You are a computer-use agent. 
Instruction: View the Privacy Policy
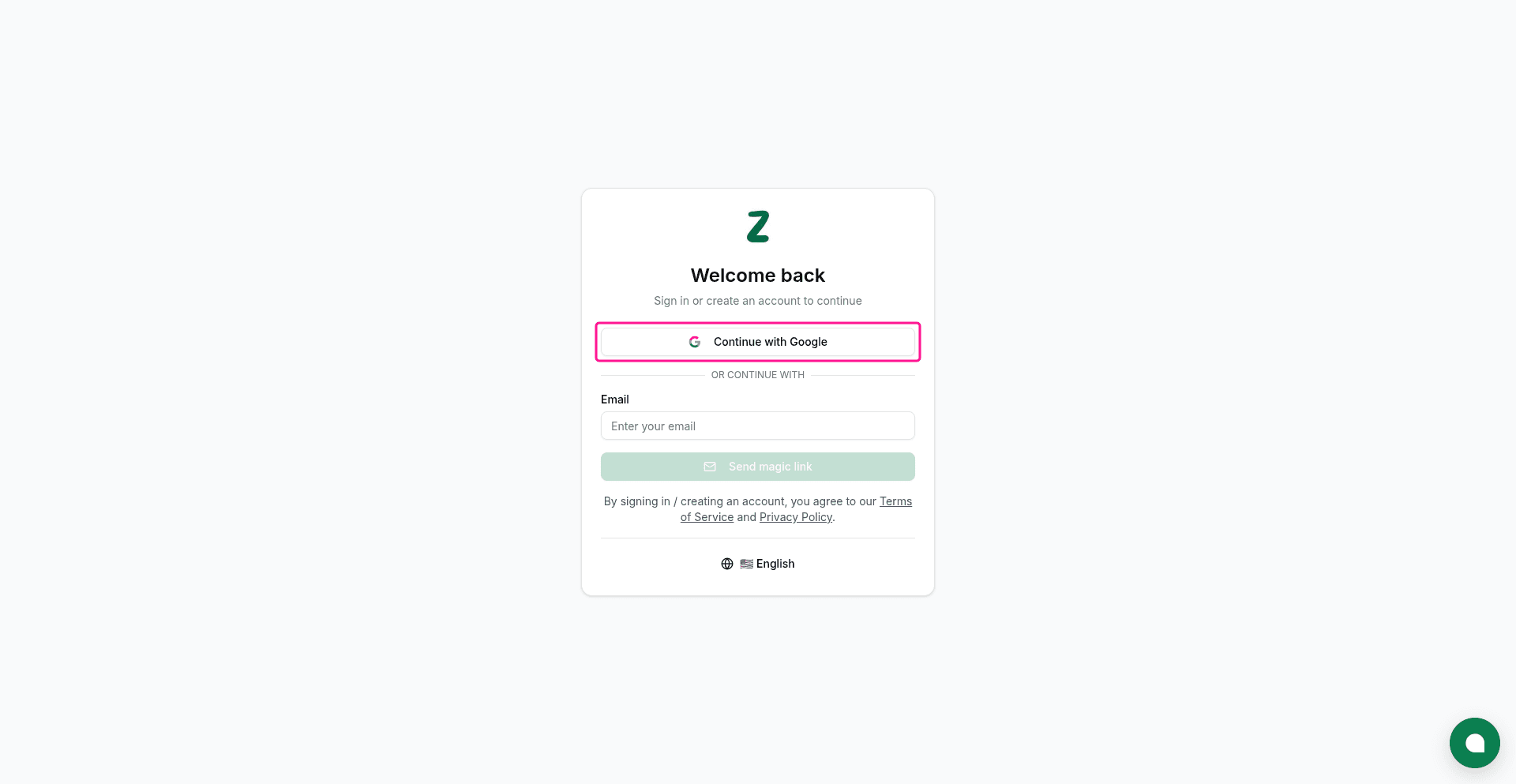pyautogui.click(x=795, y=516)
